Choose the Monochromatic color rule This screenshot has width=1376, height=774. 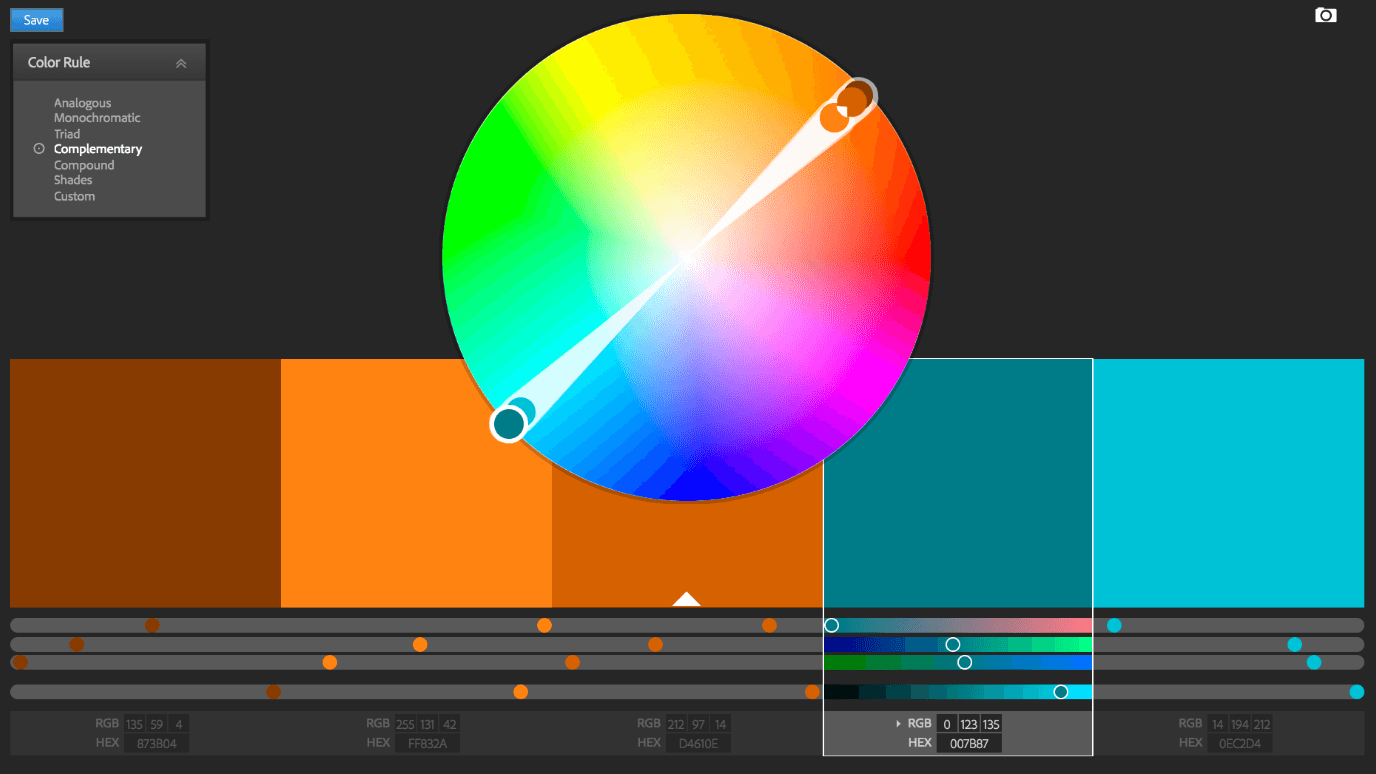(x=97, y=118)
